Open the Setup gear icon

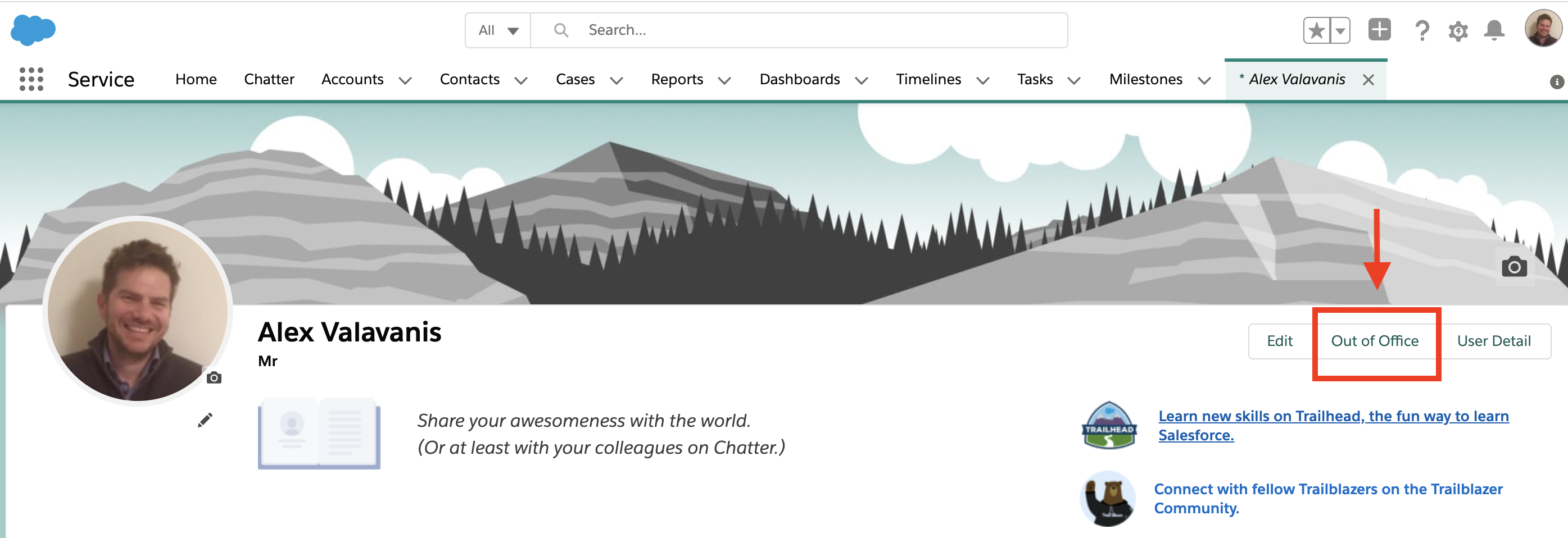(x=1458, y=31)
